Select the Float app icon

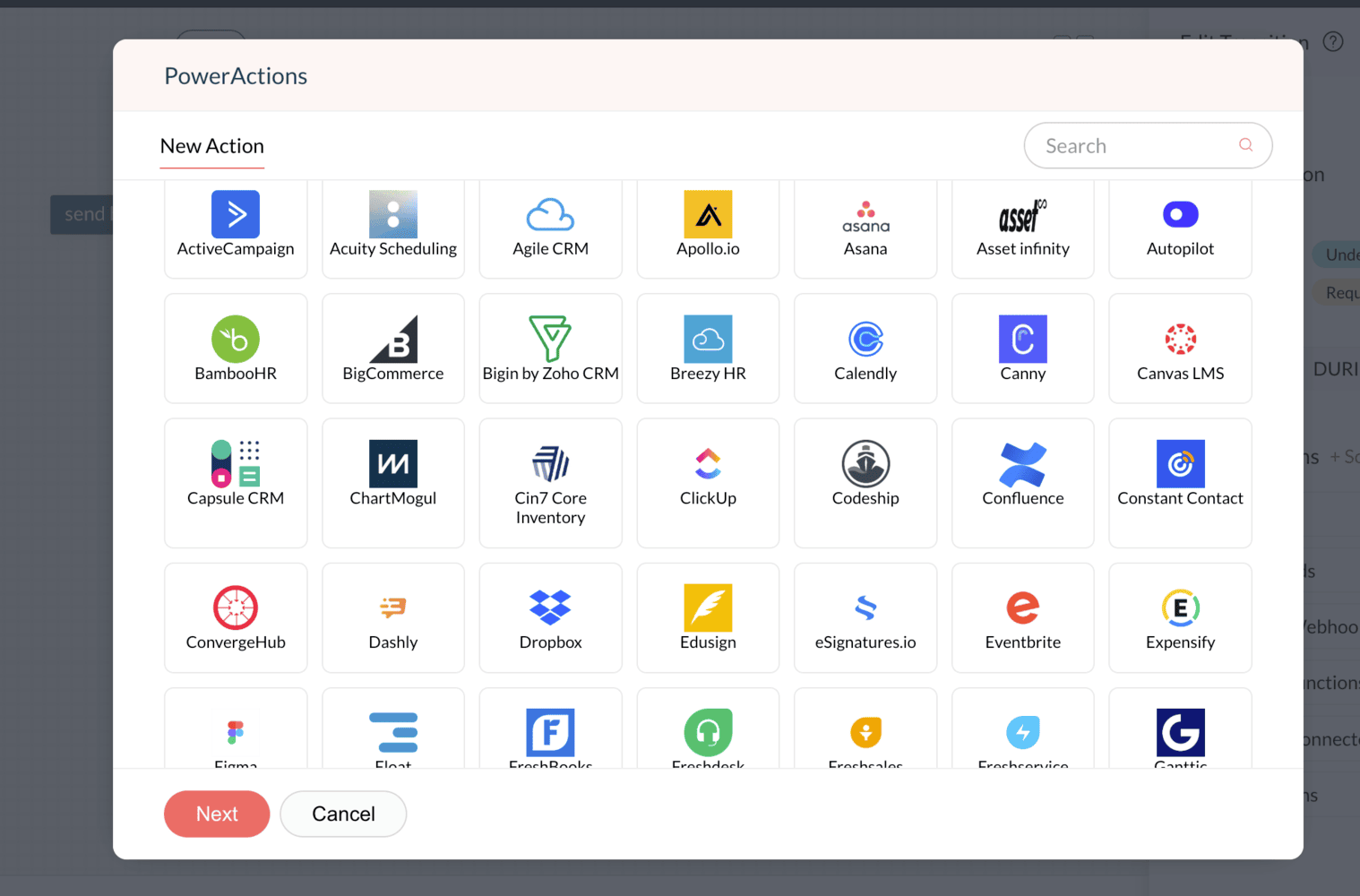[393, 732]
